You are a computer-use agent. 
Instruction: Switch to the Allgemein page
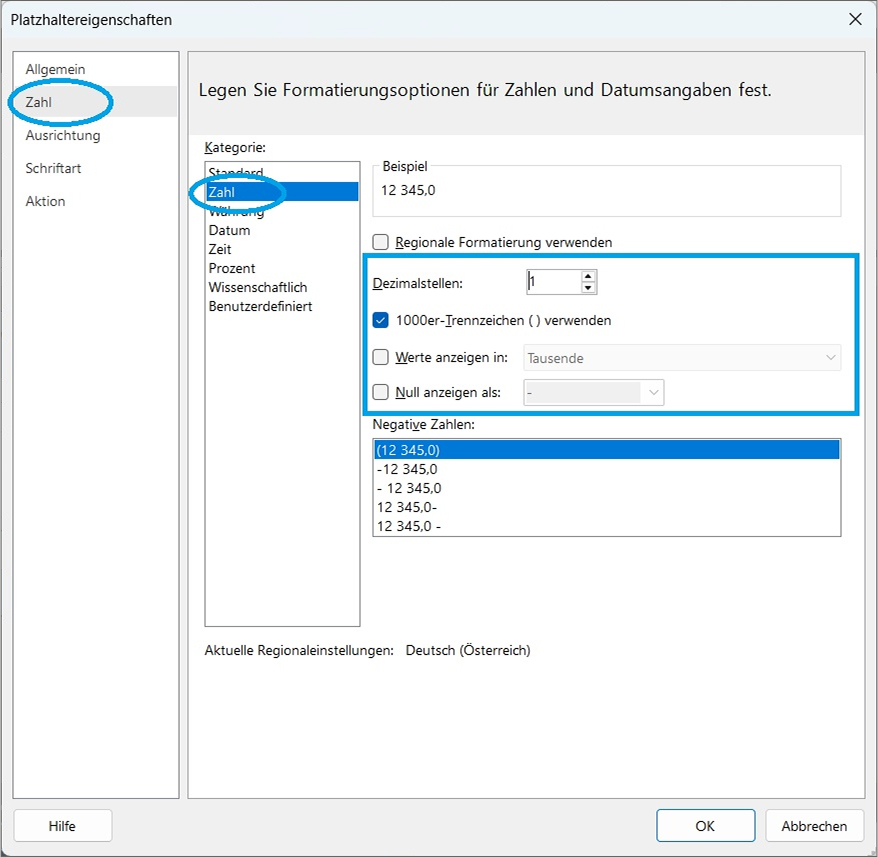tap(55, 69)
